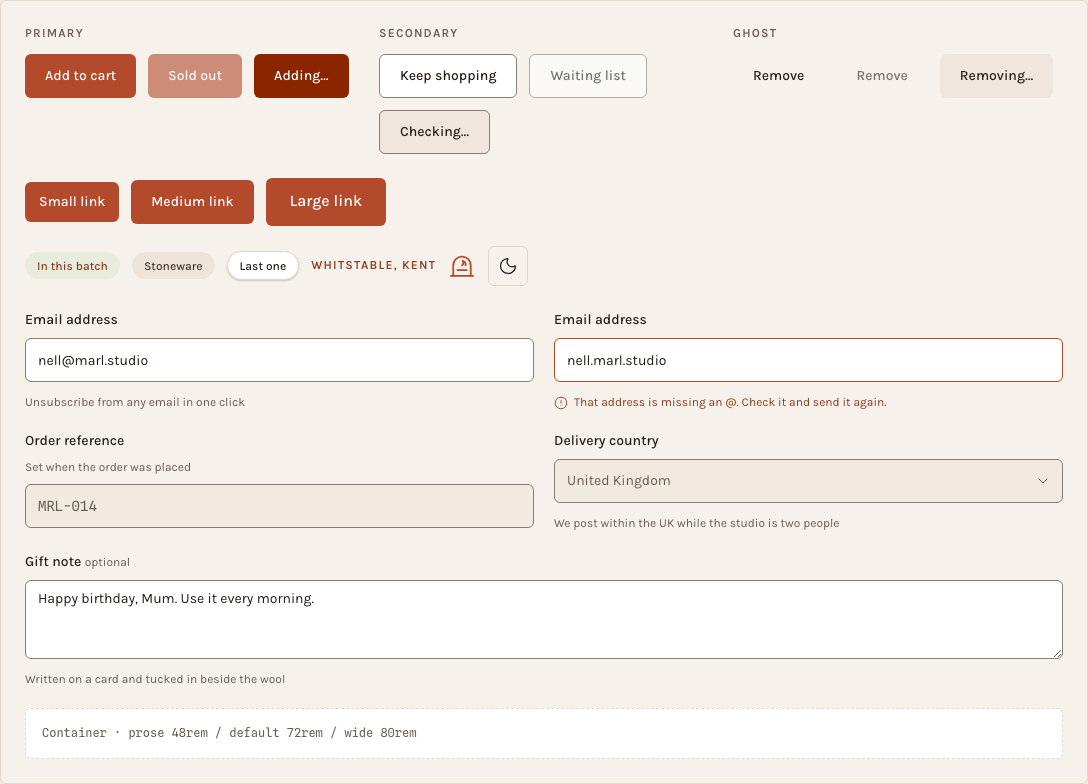Grab the gift note textarea resize handle
Image resolution: width=1088 pixels, height=784 pixels.
pos(1057,653)
